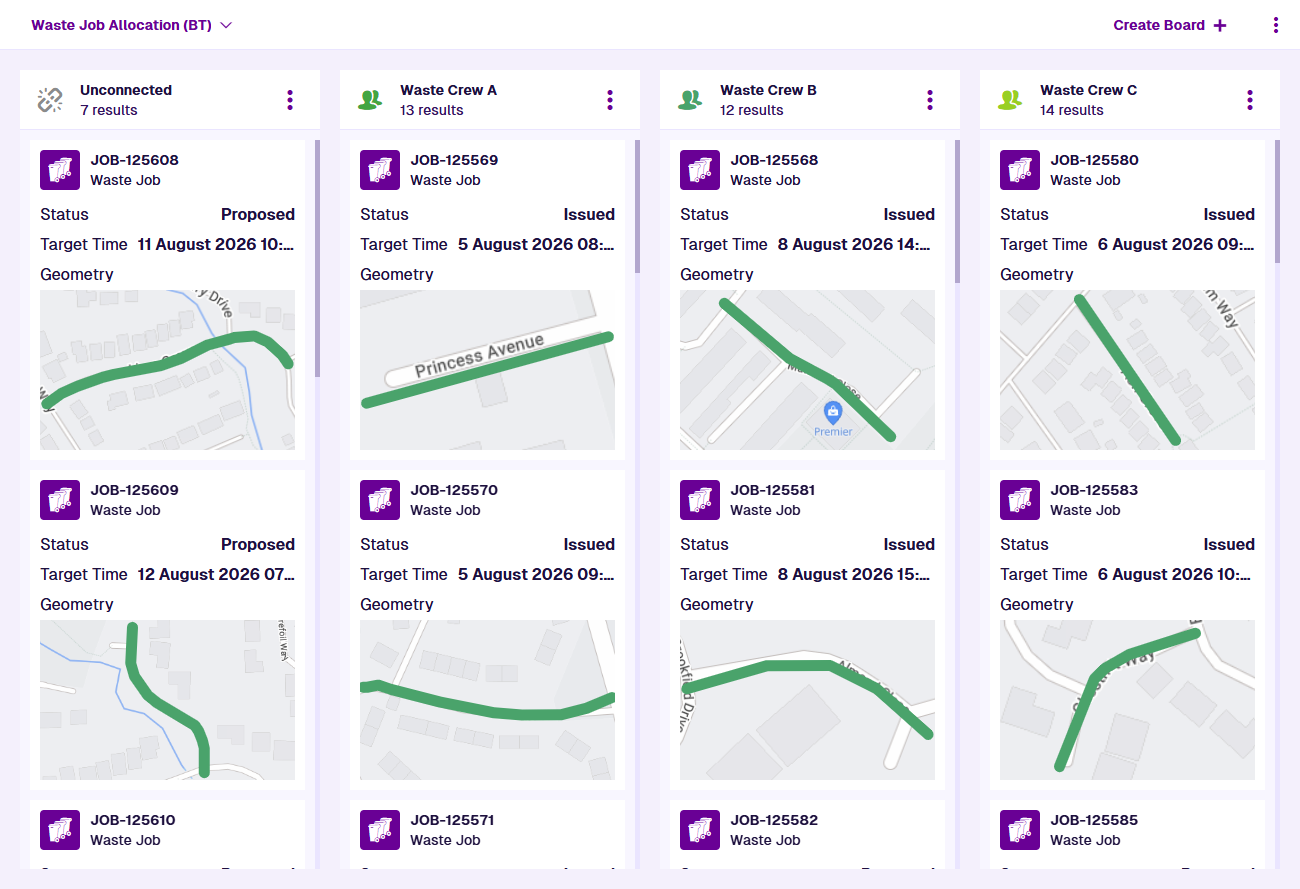Image resolution: width=1300 pixels, height=889 pixels.
Task: Click the Unconnected column scrollbar
Action: click(x=317, y=258)
